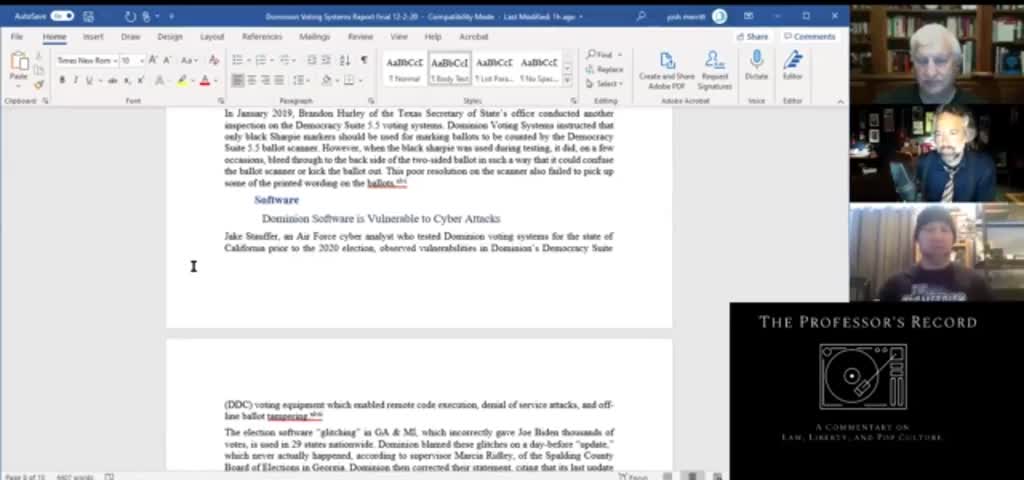1024x480 pixels.
Task: Apply the Normal style
Action: click(404, 69)
